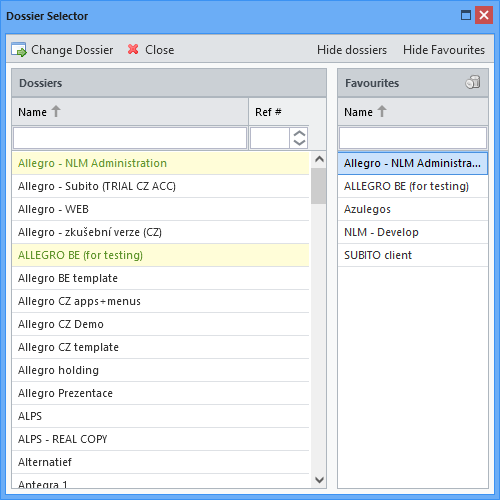500x500 pixels.
Task: Click Hide dossiers
Action: 352,50
